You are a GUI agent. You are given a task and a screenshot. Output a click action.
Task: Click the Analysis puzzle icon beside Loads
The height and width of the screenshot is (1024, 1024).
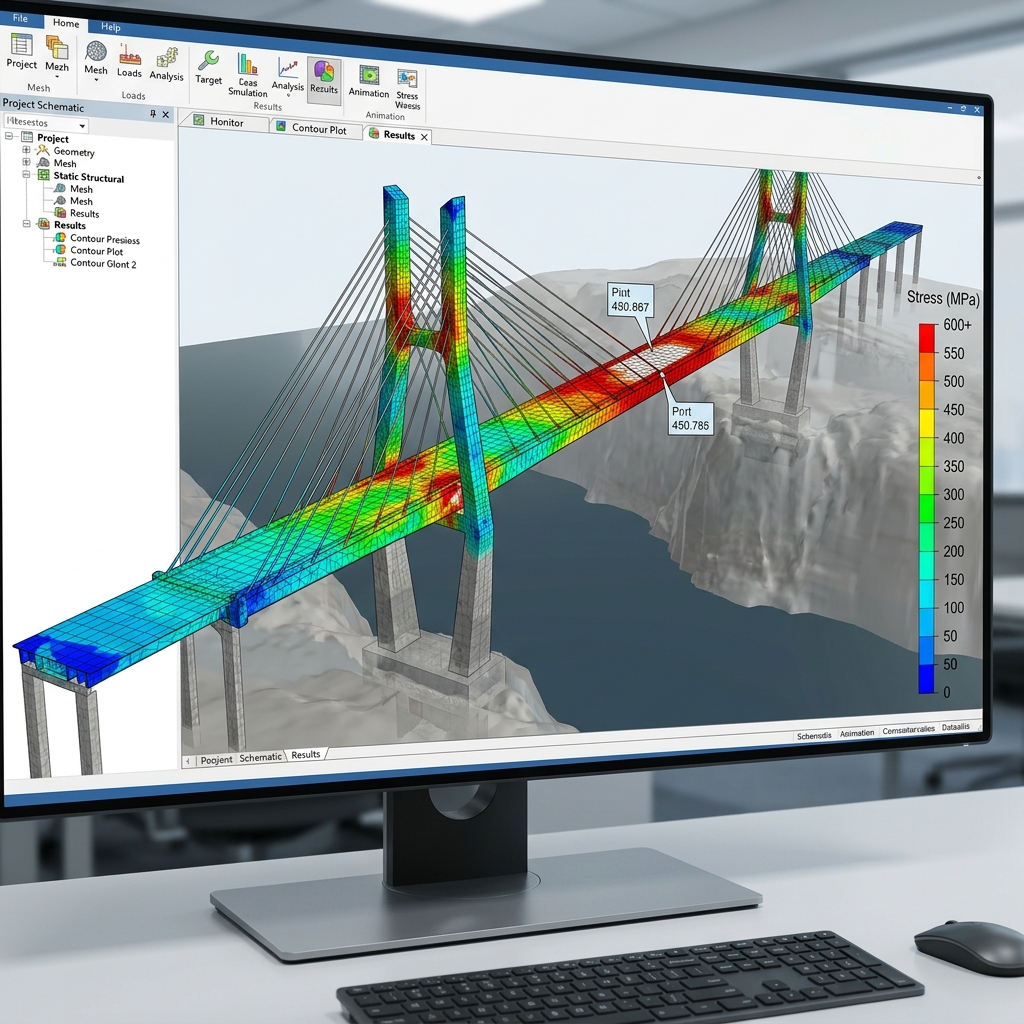[x=167, y=65]
